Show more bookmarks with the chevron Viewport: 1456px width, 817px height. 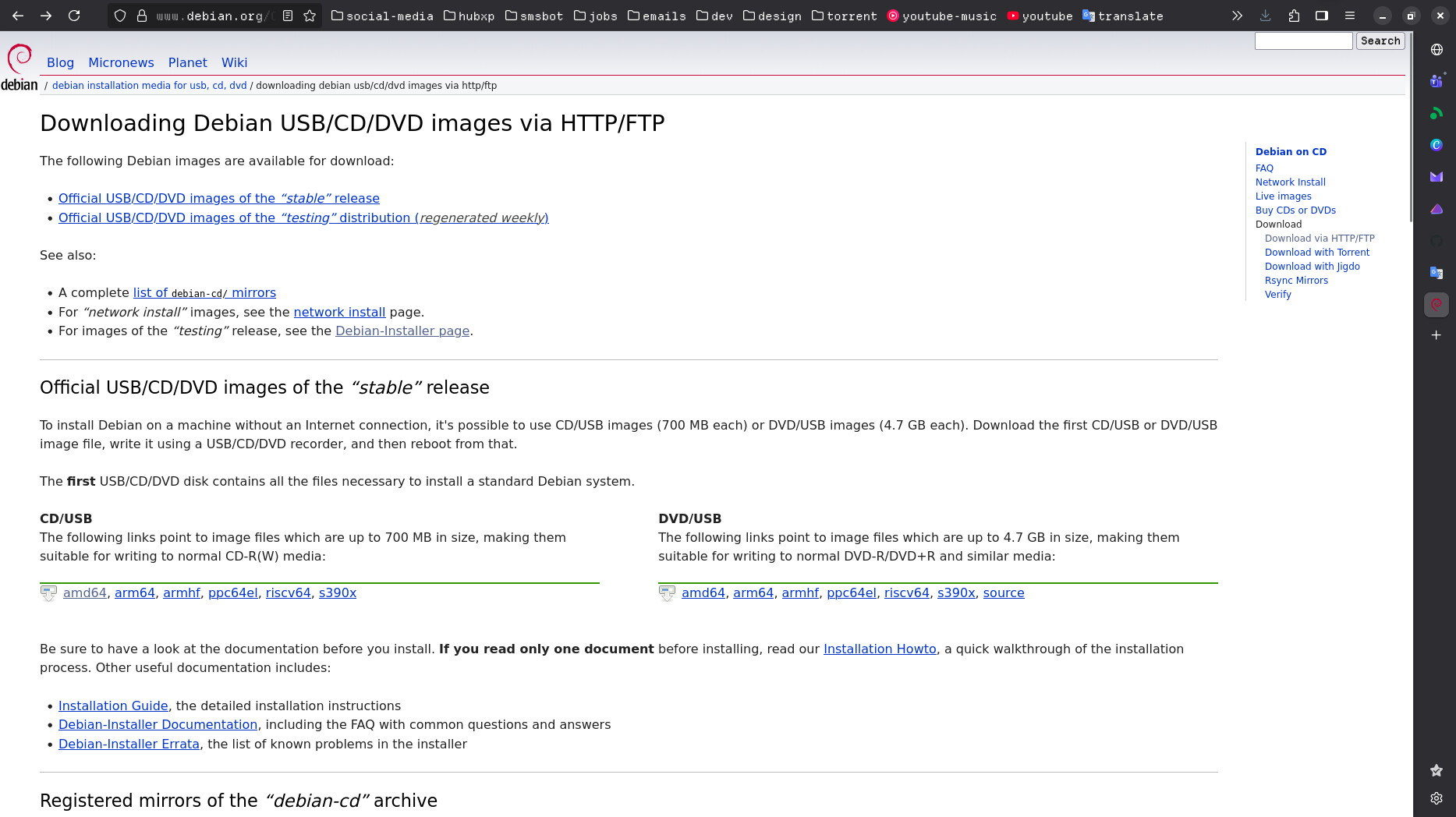1237,16
